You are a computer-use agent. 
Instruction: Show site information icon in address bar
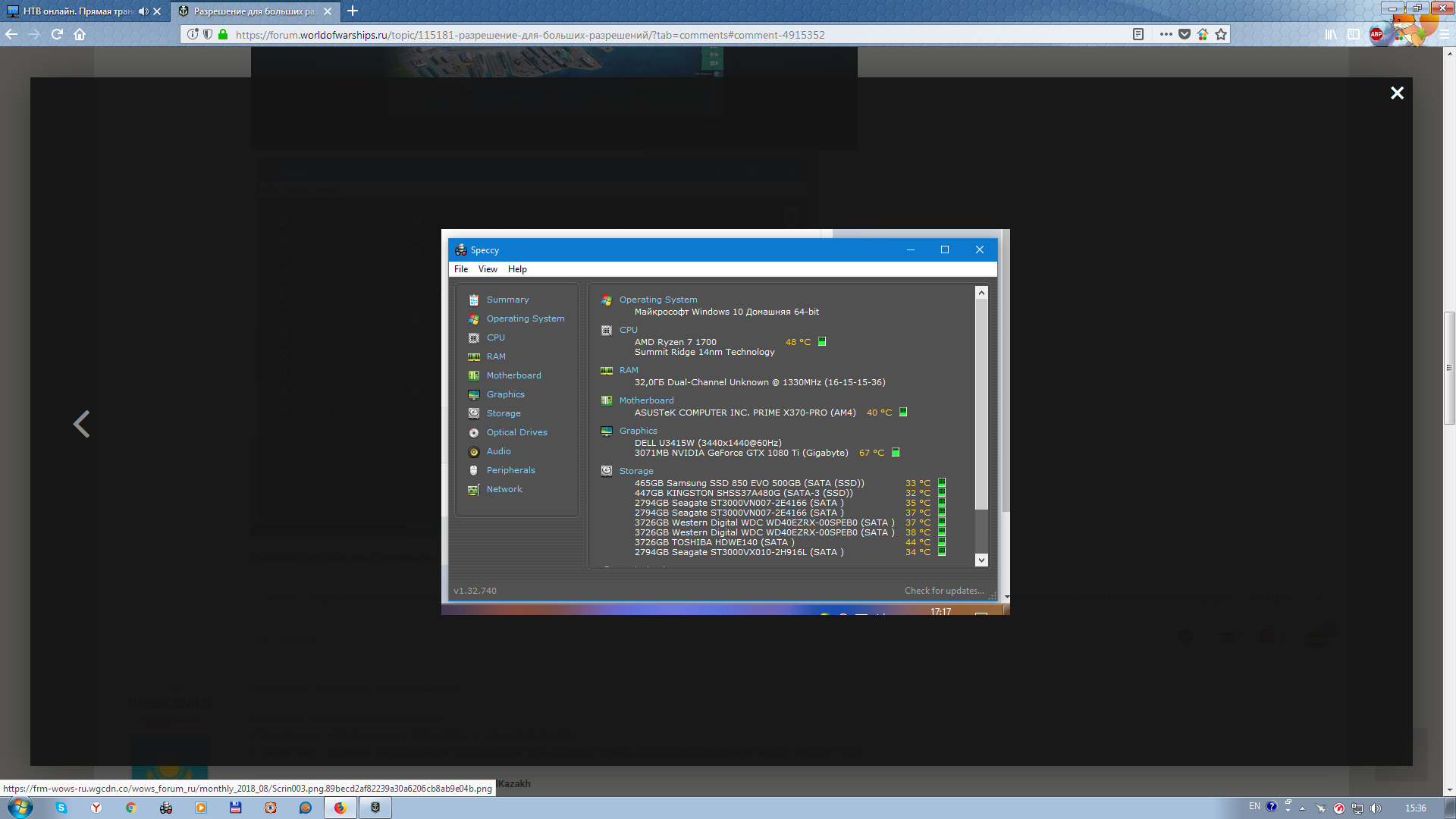(193, 34)
